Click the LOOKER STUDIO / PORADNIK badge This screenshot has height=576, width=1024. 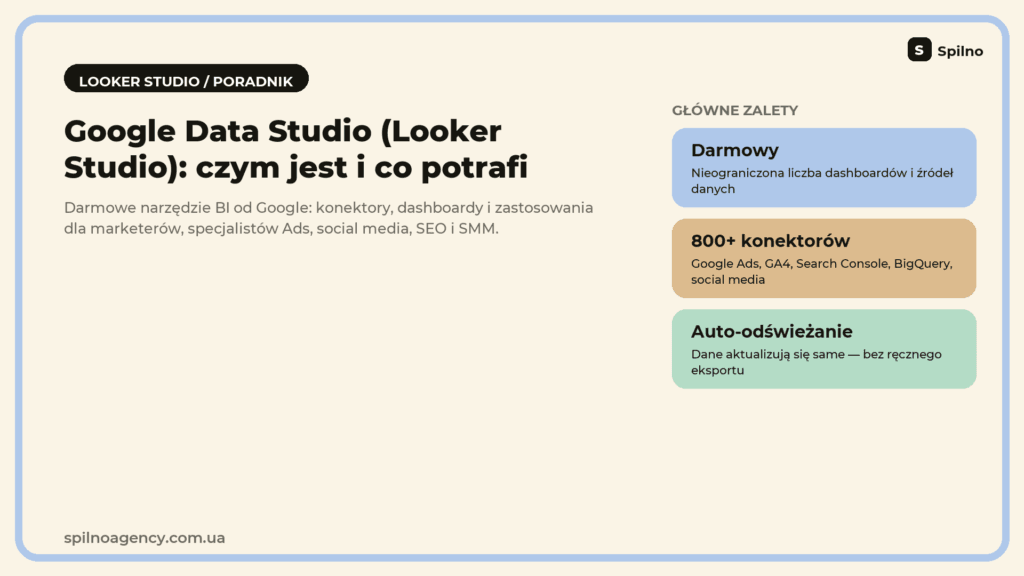coord(186,78)
